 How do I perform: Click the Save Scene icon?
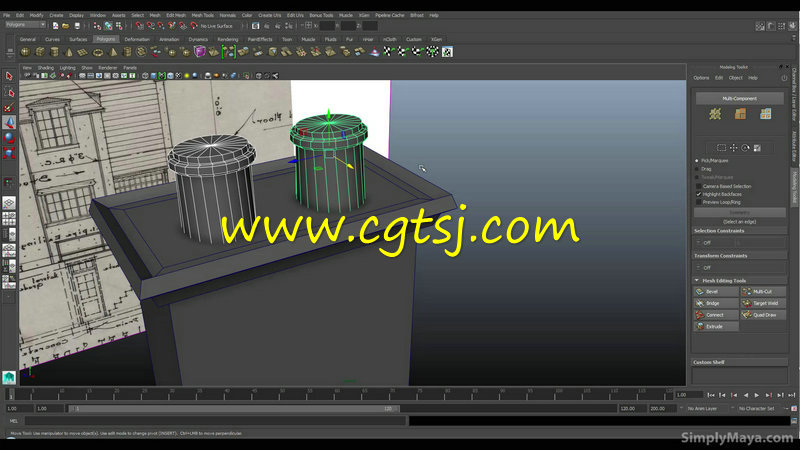[77, 26]
